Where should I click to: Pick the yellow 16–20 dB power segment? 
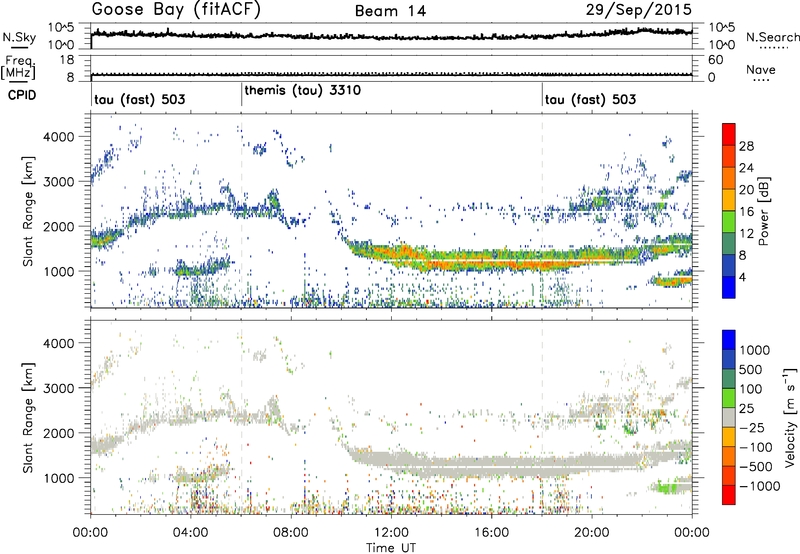(x=729, y=200)
